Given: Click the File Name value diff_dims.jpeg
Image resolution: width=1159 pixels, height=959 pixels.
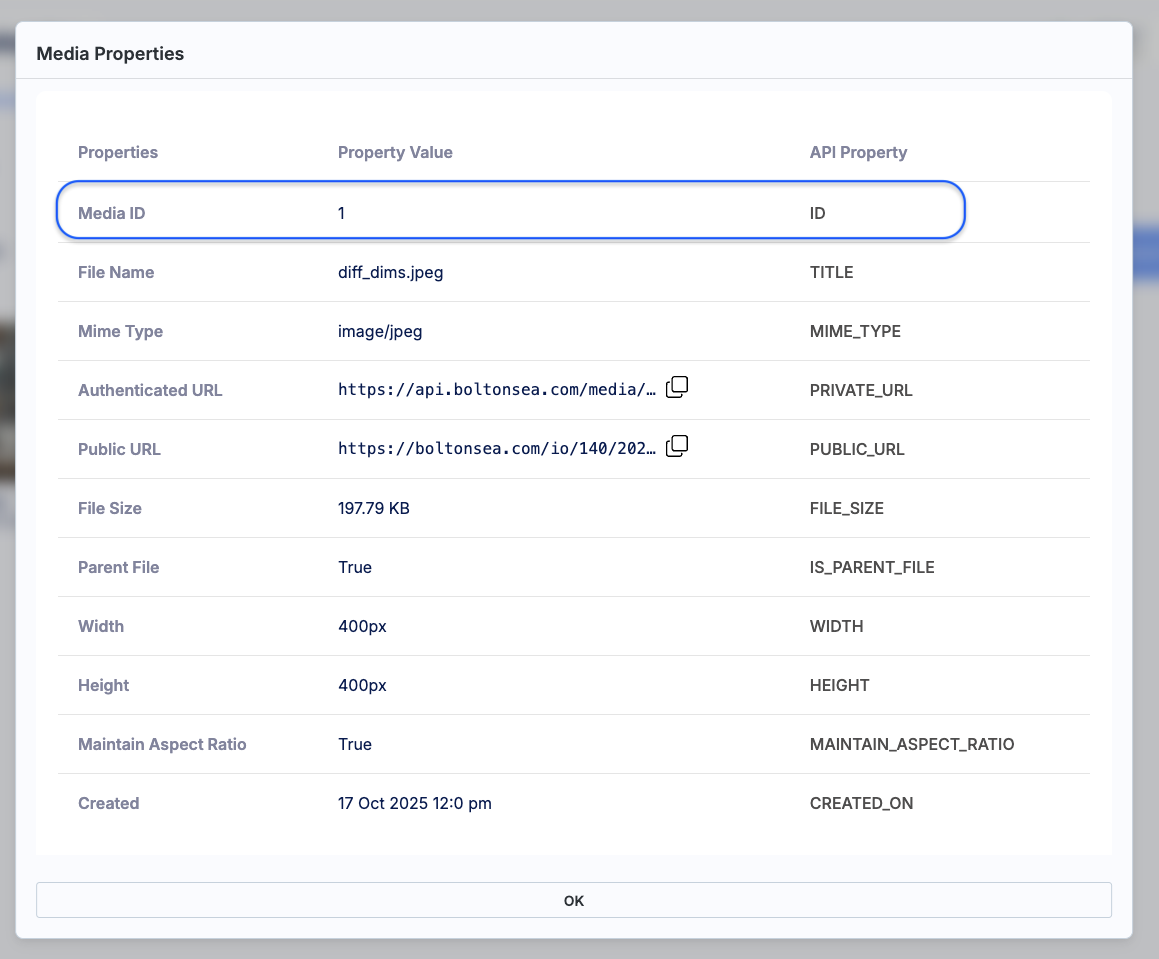Looking at the screenshot, I should point(391,272).
